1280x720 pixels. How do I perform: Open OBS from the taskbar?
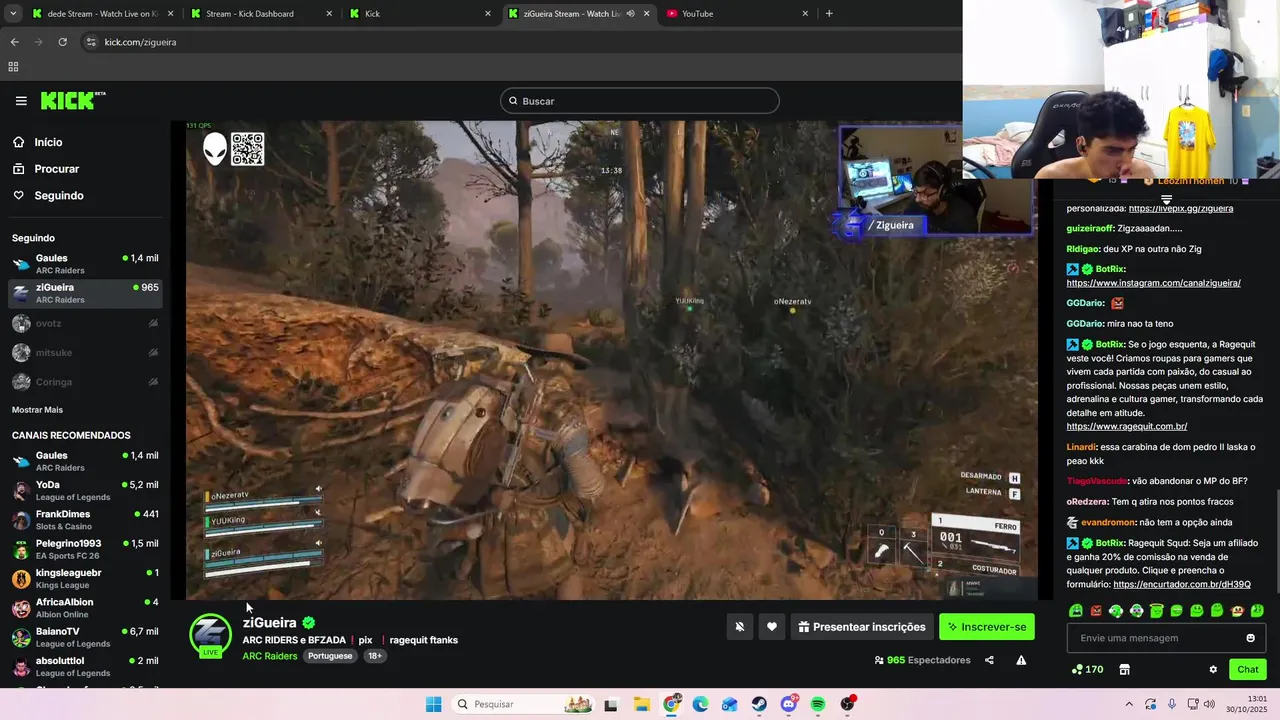click(x=848, y=704)
